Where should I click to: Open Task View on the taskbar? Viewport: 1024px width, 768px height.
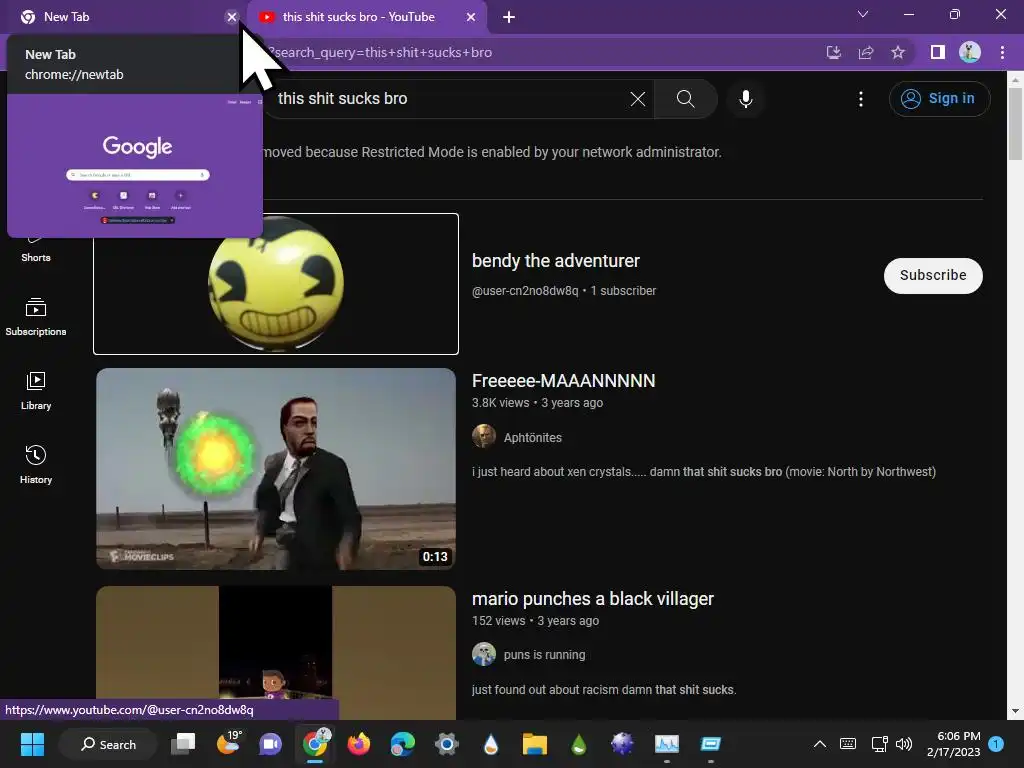(184, 744)
